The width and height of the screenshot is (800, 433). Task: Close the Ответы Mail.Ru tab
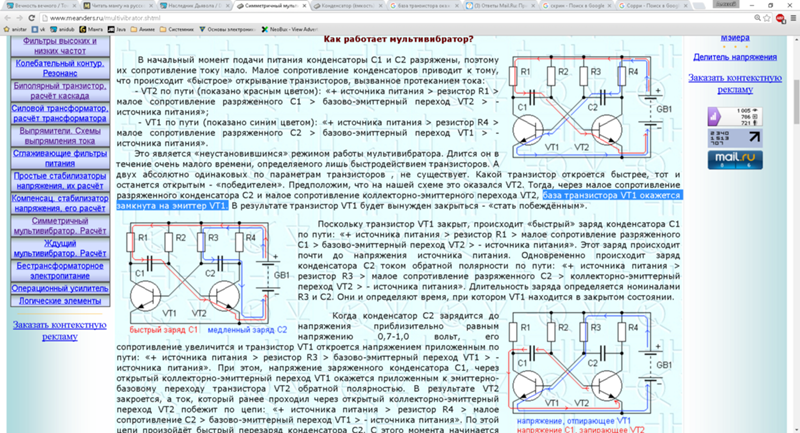click(532, 6)
